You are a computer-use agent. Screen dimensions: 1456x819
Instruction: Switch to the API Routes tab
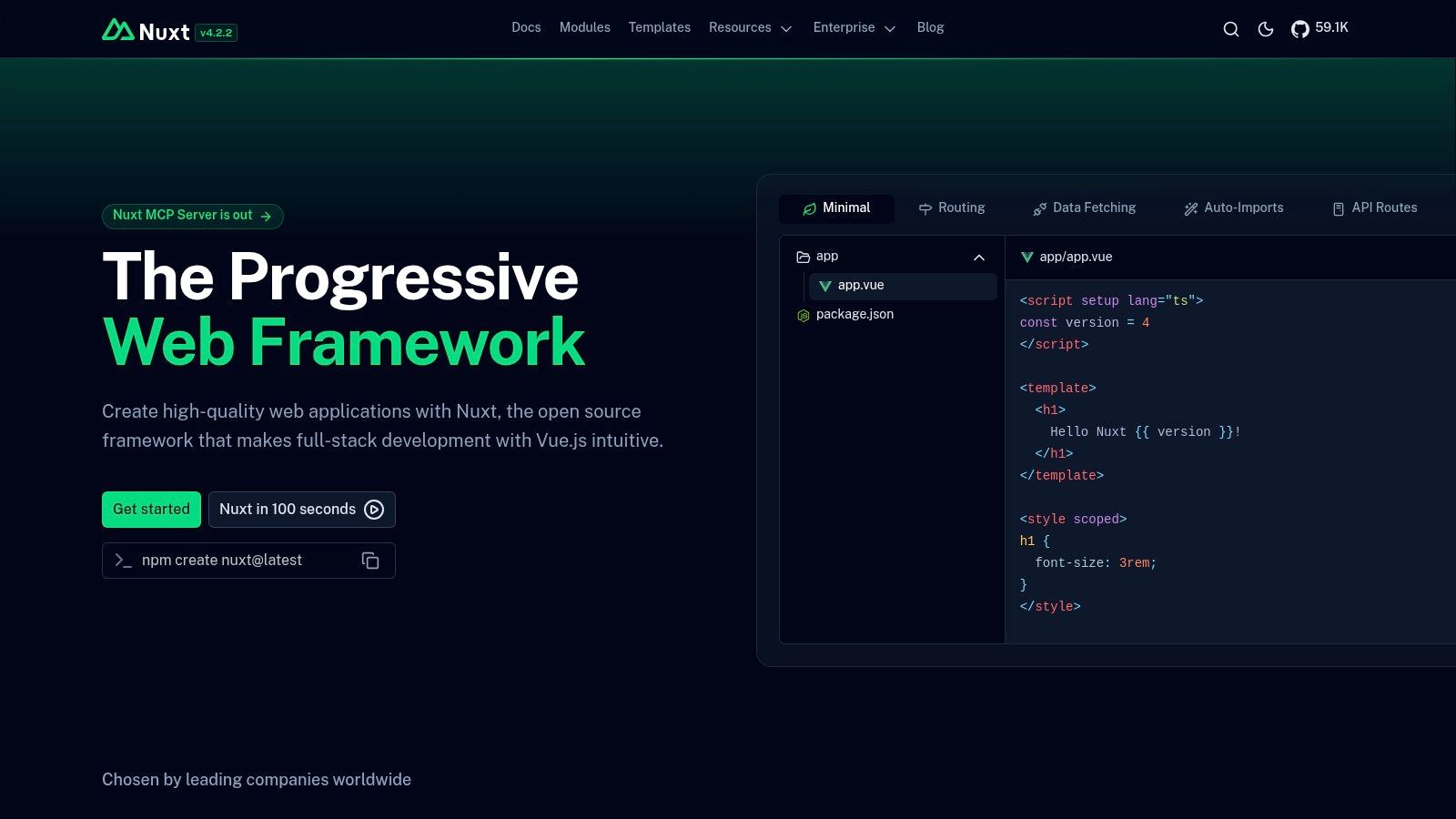(x=1375, y=208)
